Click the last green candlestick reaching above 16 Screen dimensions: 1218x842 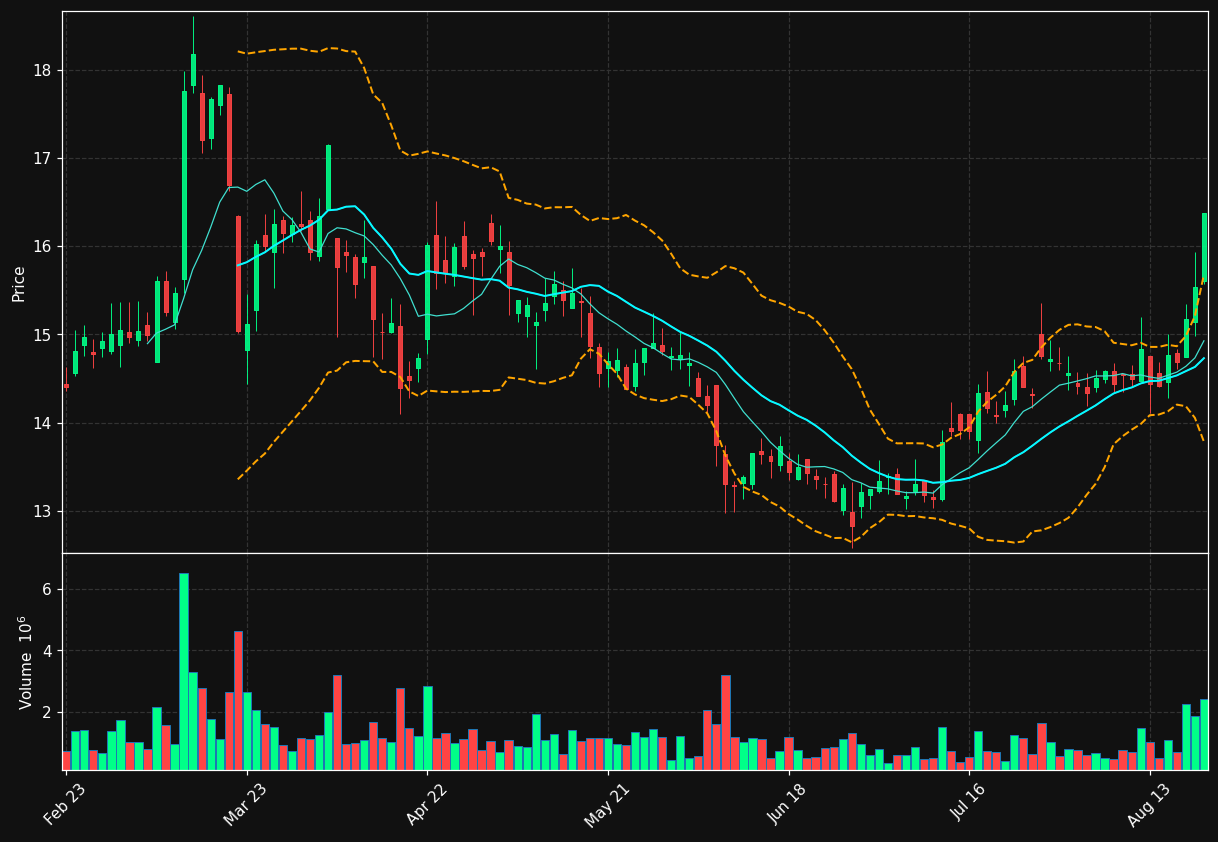(1204, 247)
